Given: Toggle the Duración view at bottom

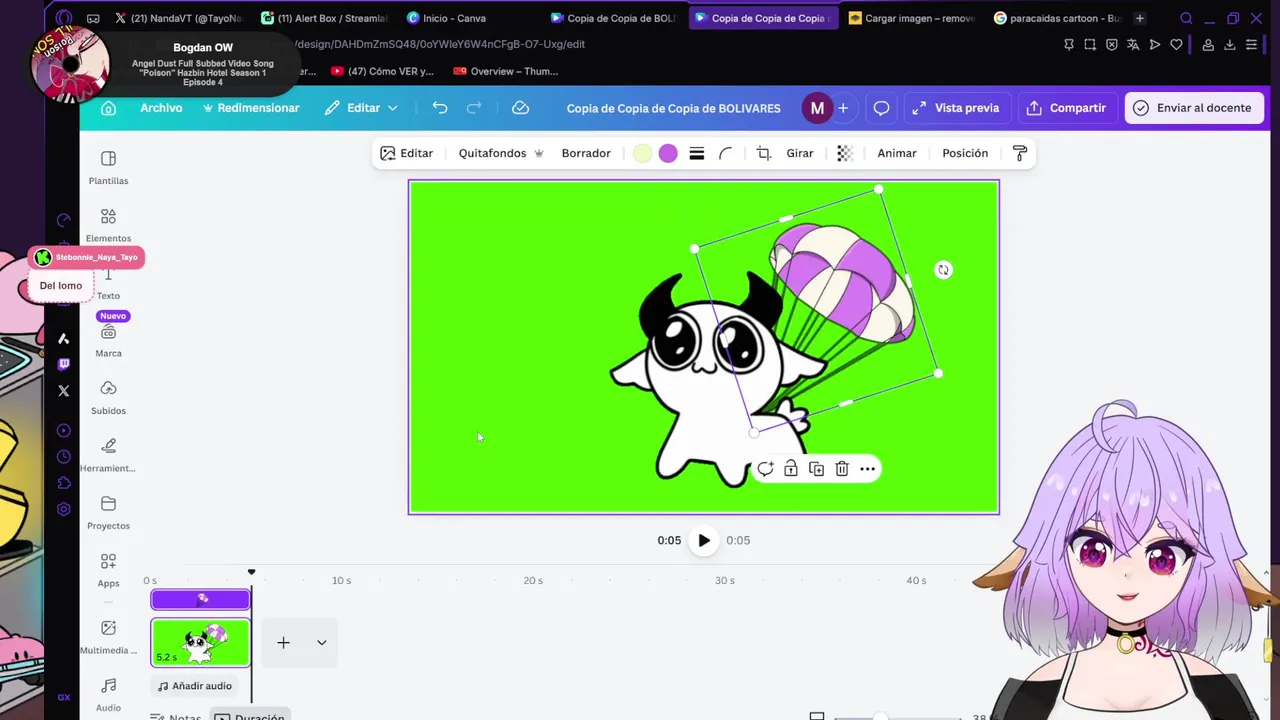Looking at the screenshot, I should point(249,716).
